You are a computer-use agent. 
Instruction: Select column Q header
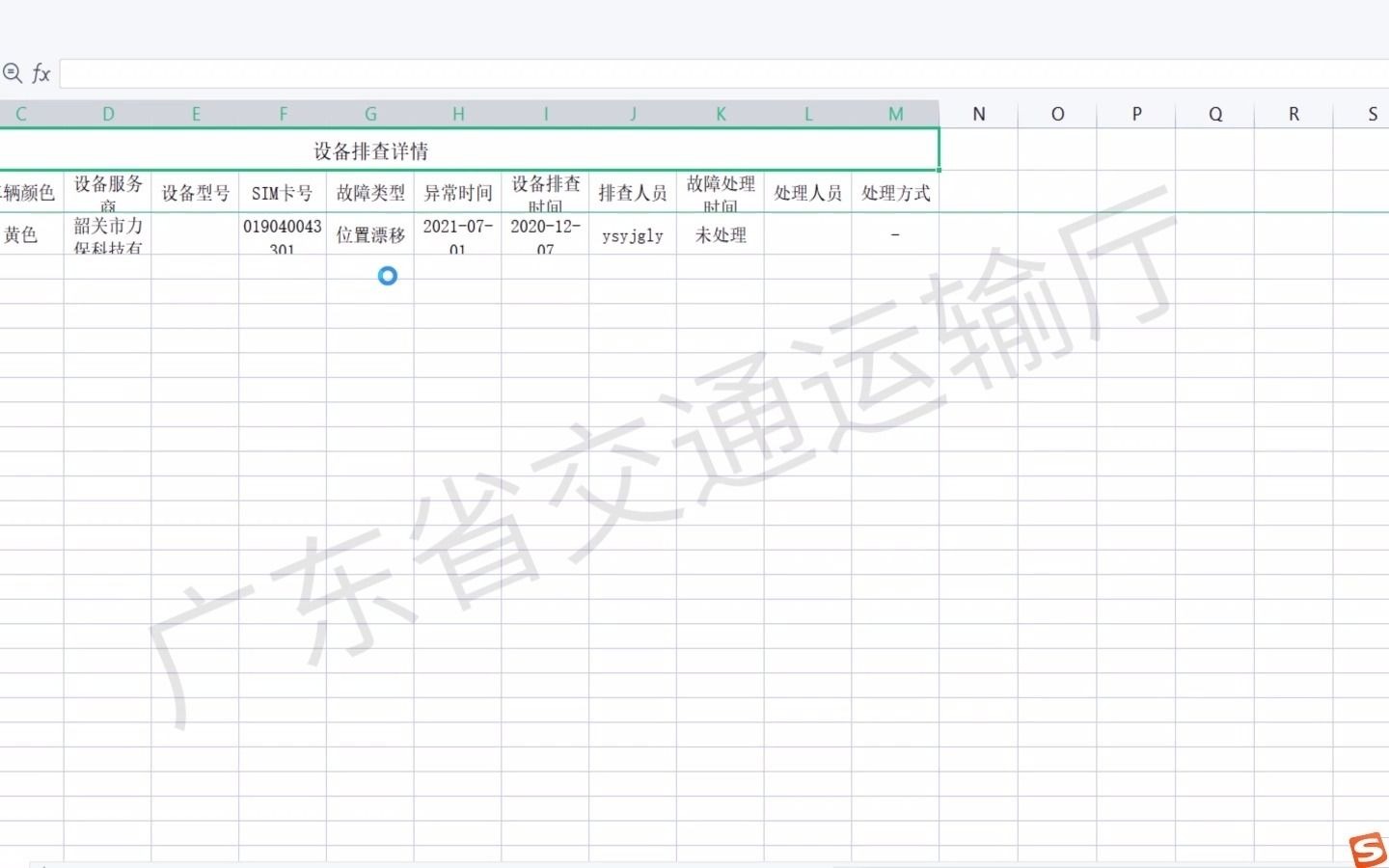[x=1215, y=114]
